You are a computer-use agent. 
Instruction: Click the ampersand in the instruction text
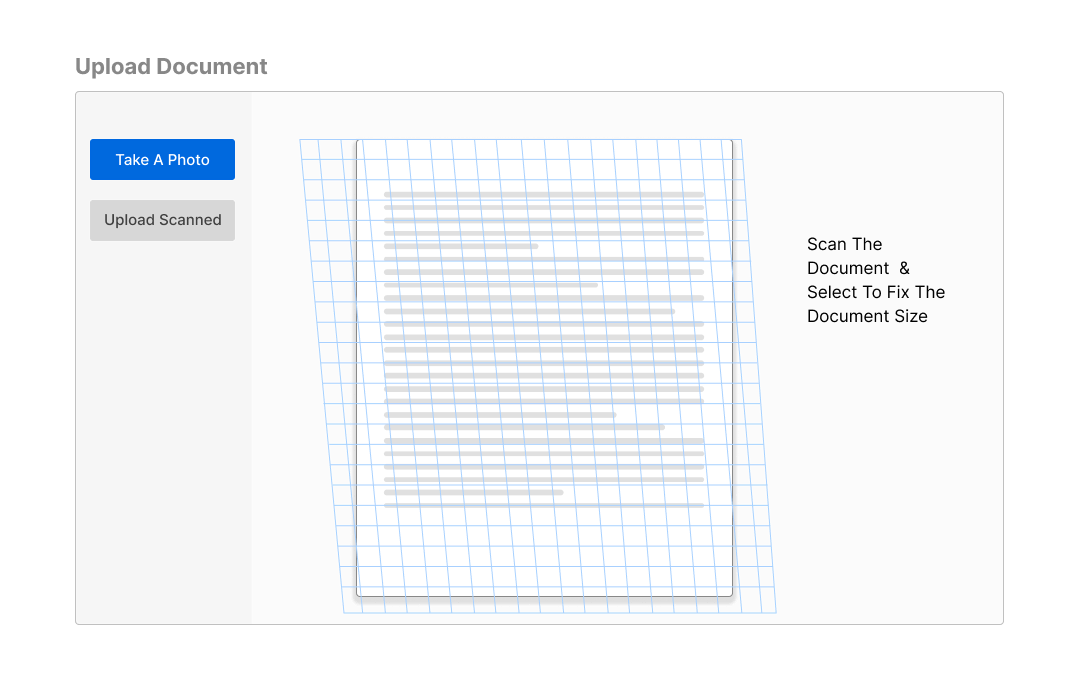pyautogui.click(x=904, y=268)
